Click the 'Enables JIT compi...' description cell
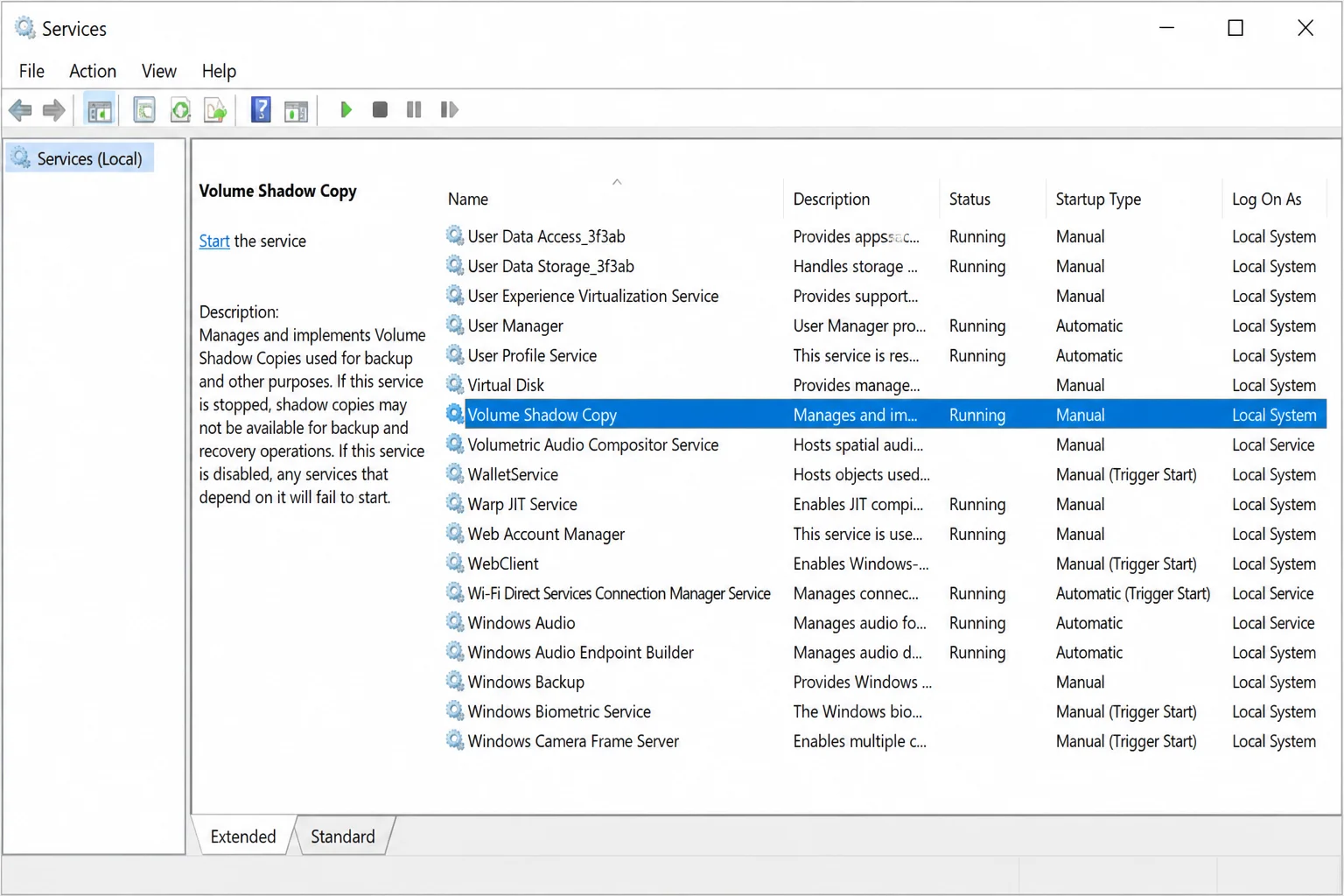This screenshot has height=896, width=1344. coord(858,504)
